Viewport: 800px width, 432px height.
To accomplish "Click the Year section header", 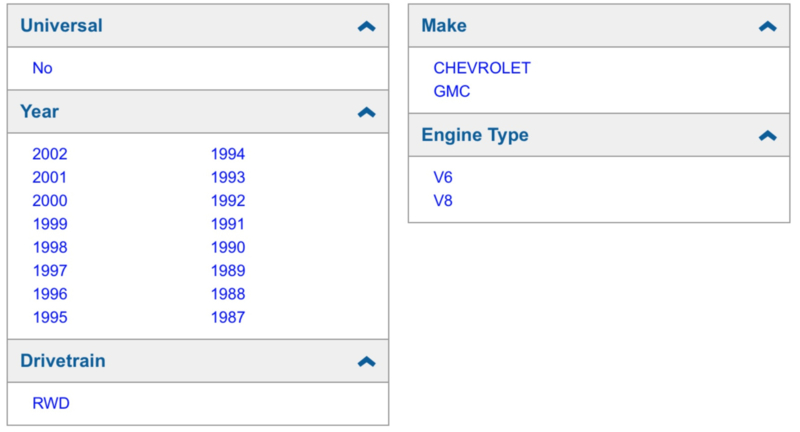I will pyautogui.click(x=198, y=112).
